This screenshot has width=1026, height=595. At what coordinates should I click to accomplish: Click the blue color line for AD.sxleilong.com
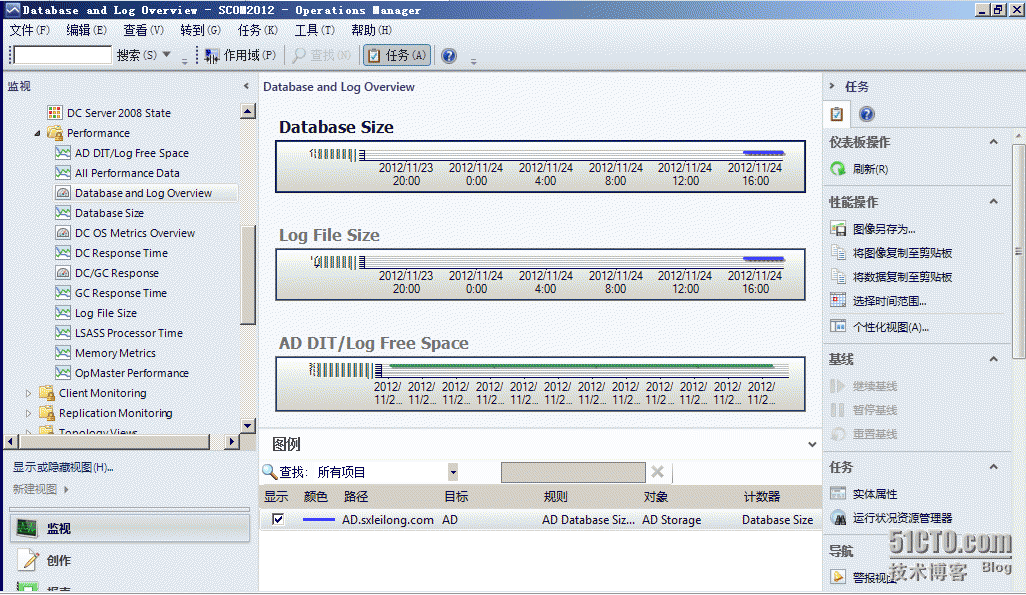(x=319, y=520)
